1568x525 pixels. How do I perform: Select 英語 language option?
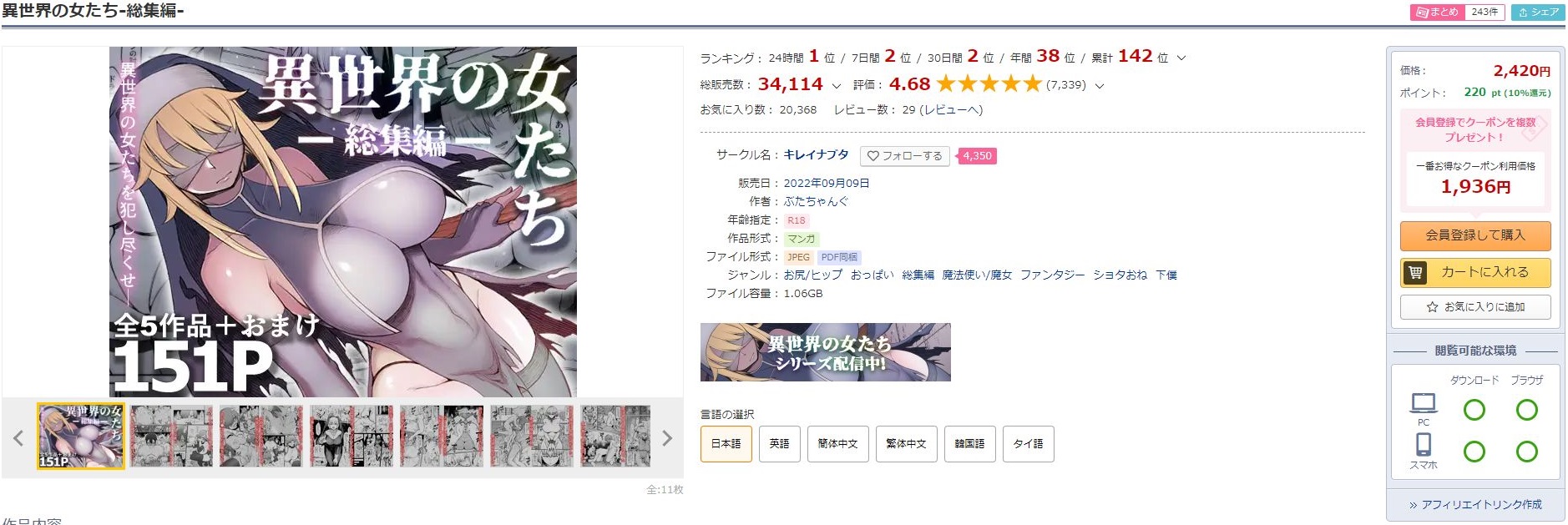(779, 444)
